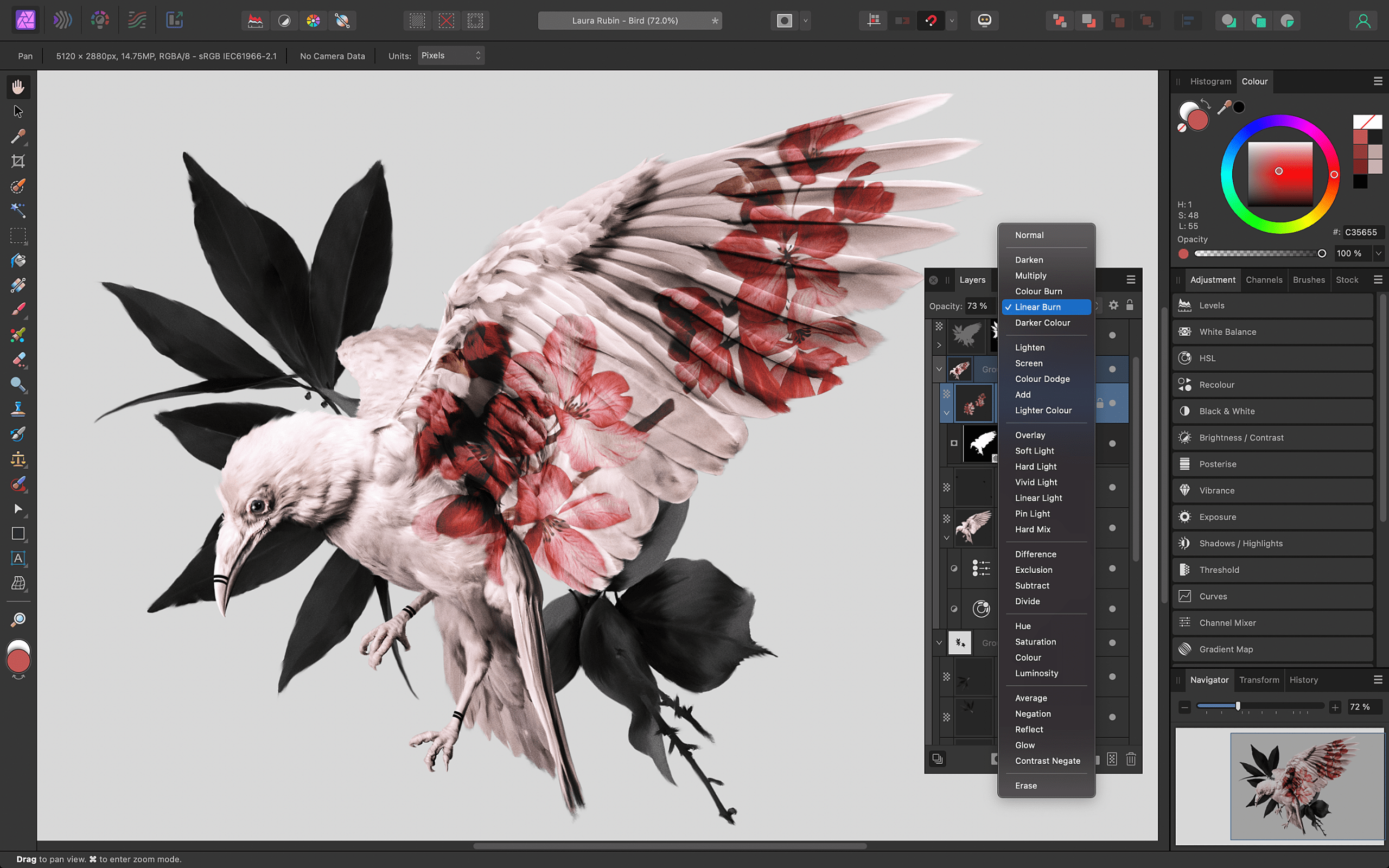This screenshot has height=868, width=1389.
Task: Select the Move/Pan tool in toolbar
Action: point(18,86)
